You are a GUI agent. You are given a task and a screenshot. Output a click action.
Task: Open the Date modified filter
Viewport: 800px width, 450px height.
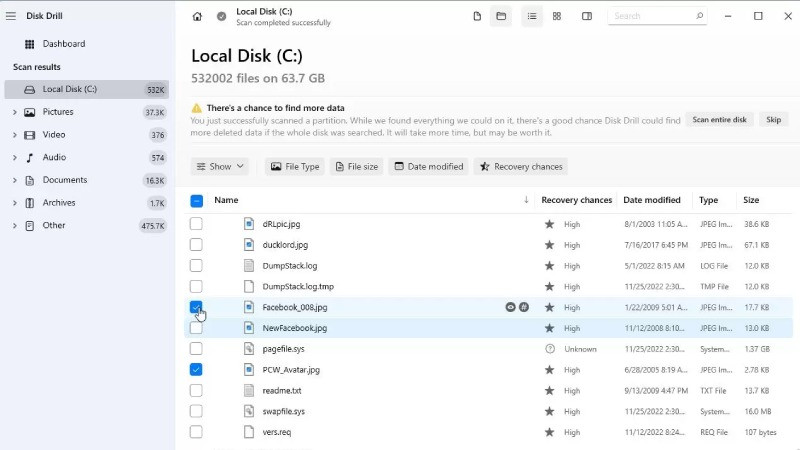(429, 167)
